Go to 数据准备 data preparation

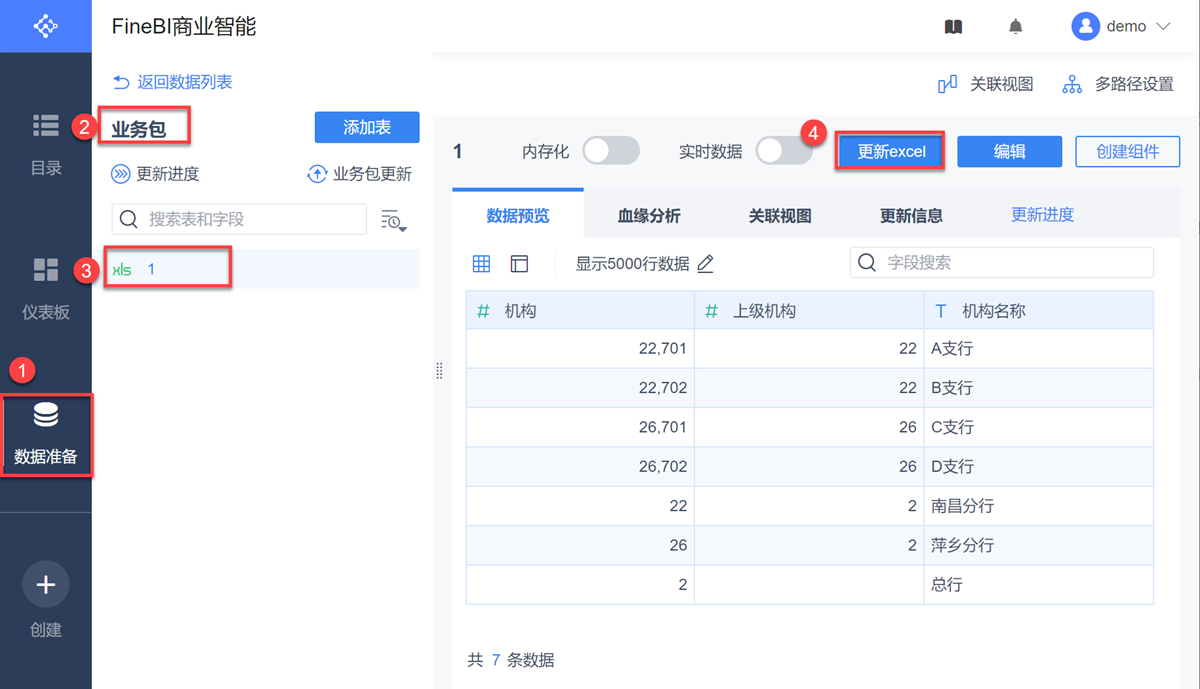pyautogui.click(x=46, y=416)
